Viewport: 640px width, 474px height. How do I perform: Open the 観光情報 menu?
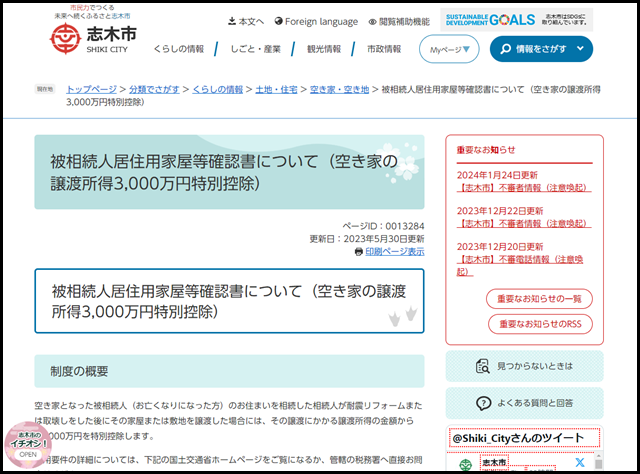point(324,49)
